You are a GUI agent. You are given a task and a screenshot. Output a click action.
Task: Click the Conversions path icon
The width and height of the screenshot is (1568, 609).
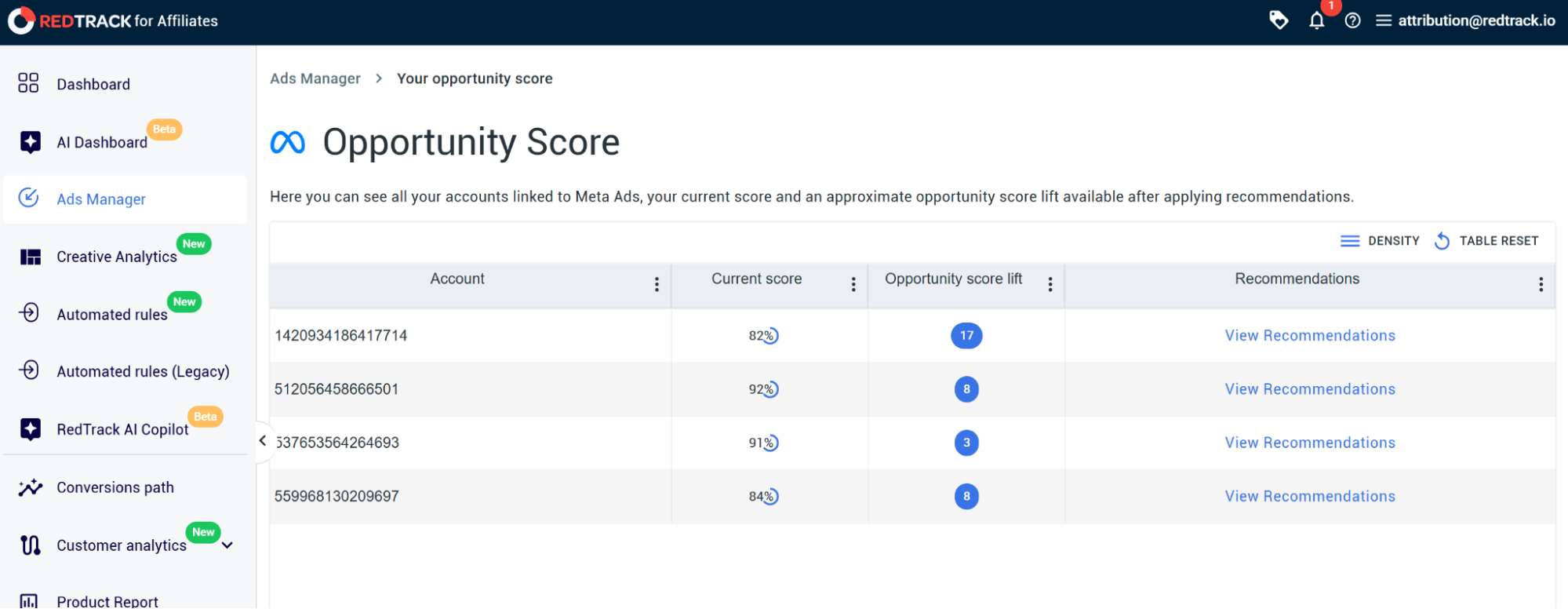click(x=30, y=487)
